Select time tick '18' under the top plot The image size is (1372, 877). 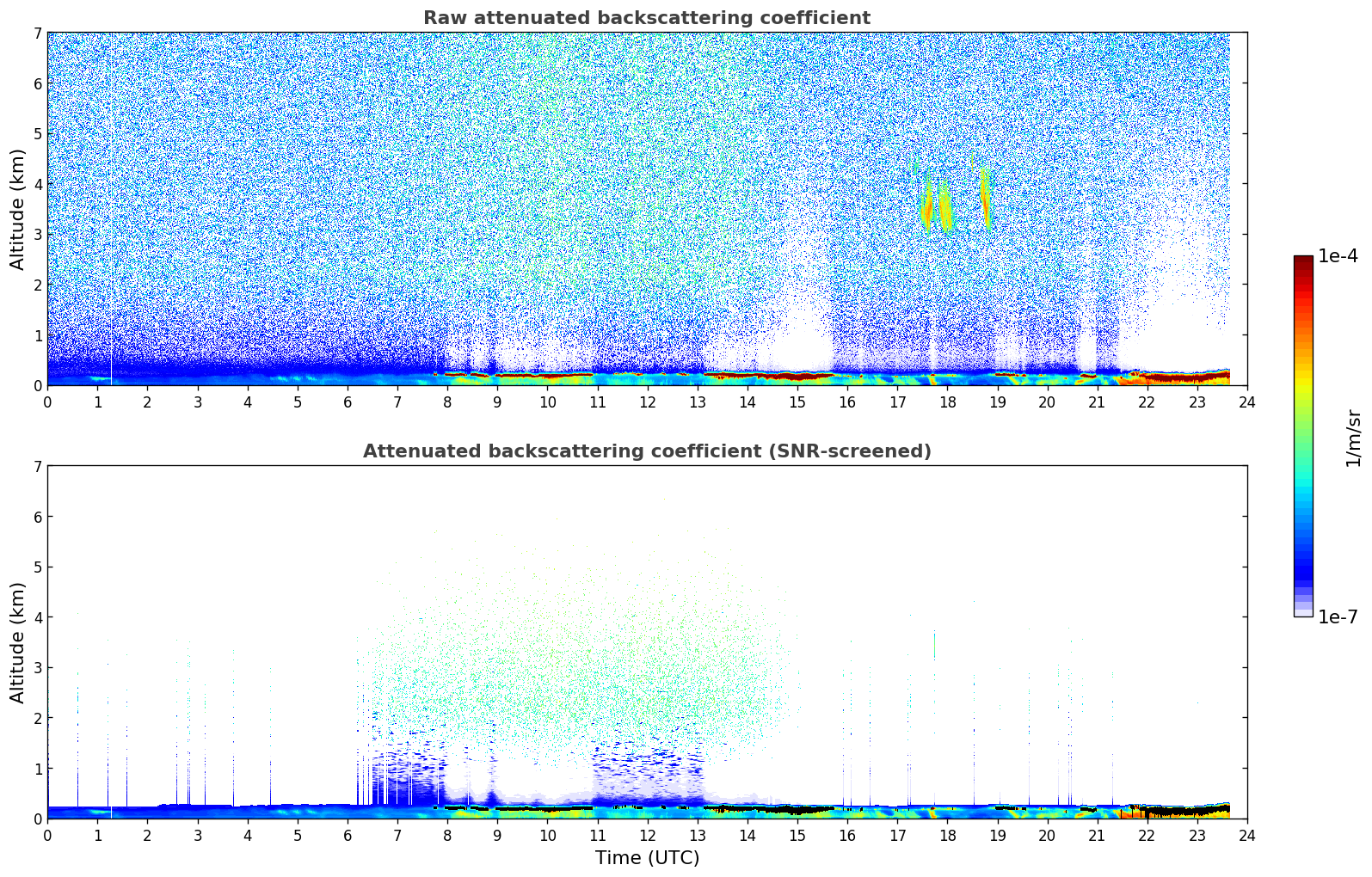click(x=947, y=402)
